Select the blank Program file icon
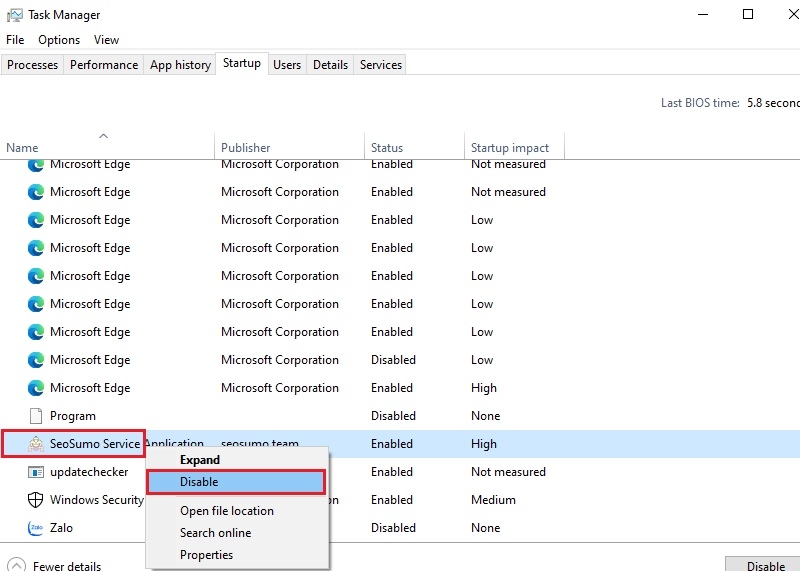The image size is (800, 571). pos(36,416)
